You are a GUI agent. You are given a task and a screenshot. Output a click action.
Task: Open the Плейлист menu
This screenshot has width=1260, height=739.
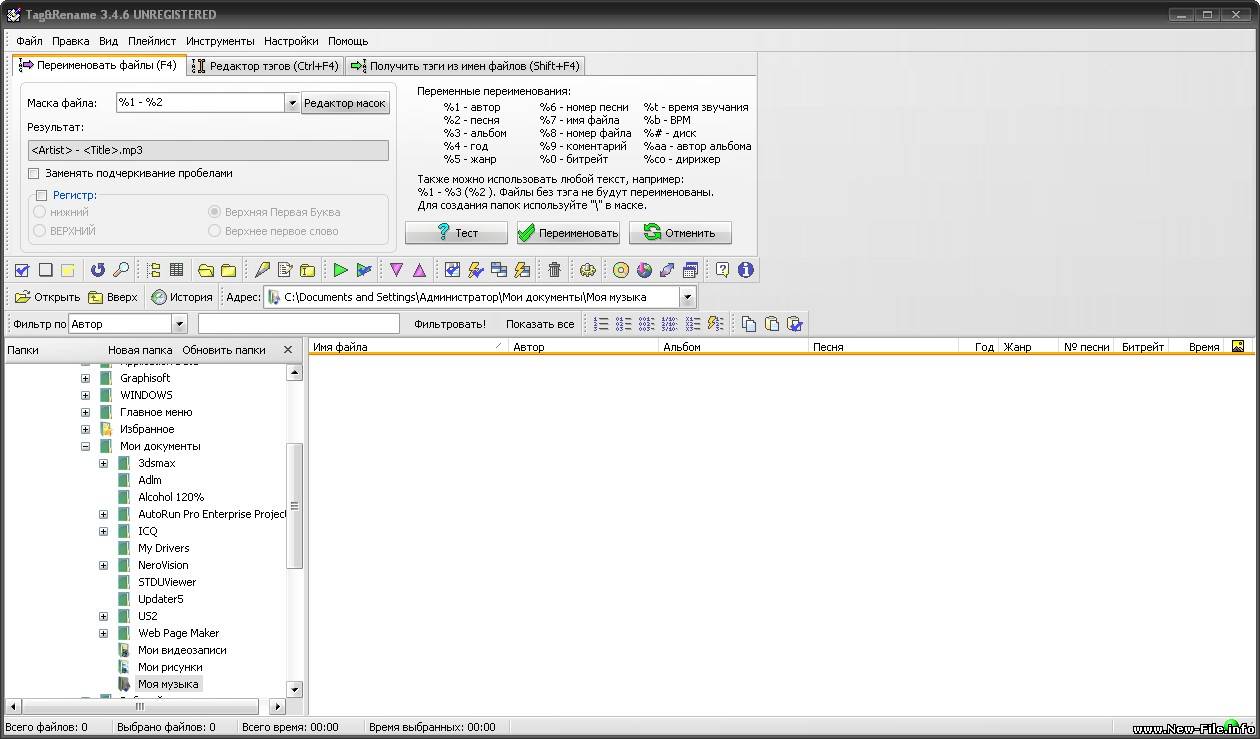(x=152, y=41)
